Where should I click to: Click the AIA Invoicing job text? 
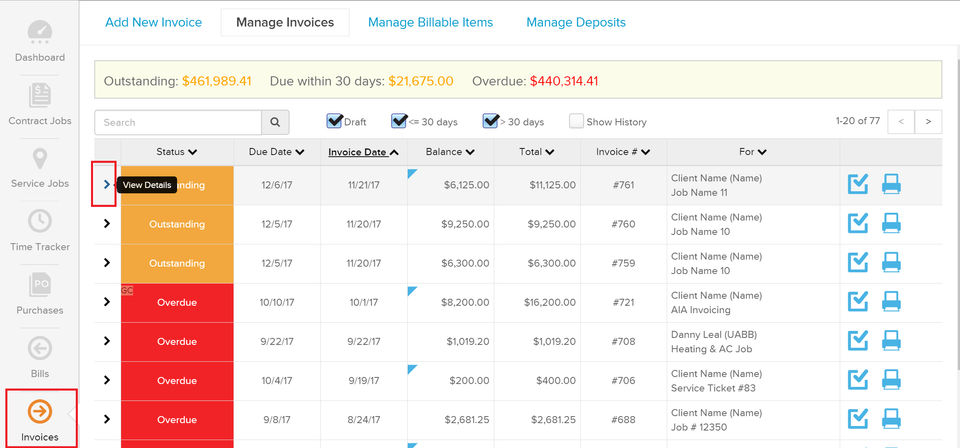(700, 310)
